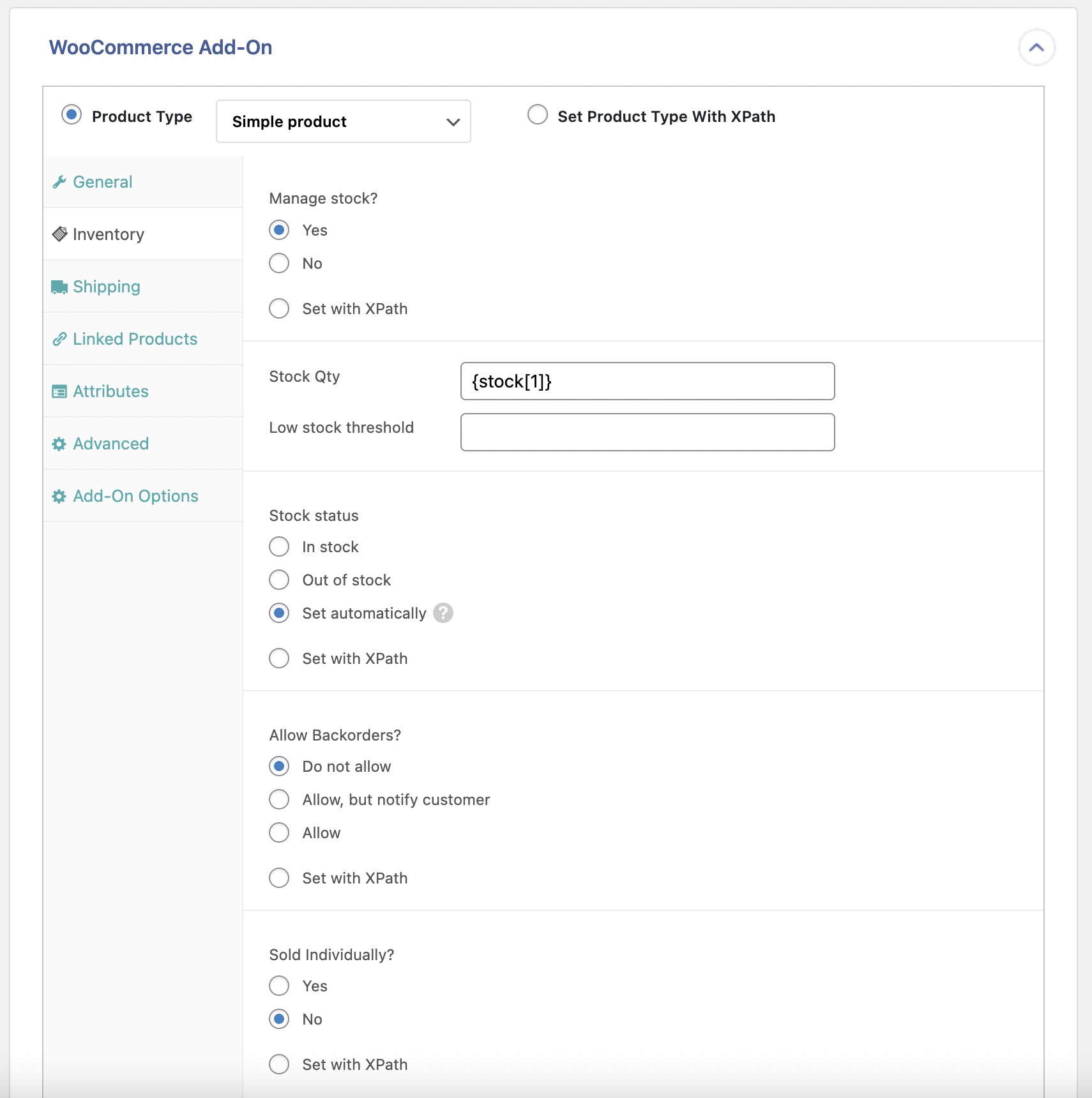Choose Allow, but notify customer
The image size is (1092, 1098).
(x=279, y=799)
